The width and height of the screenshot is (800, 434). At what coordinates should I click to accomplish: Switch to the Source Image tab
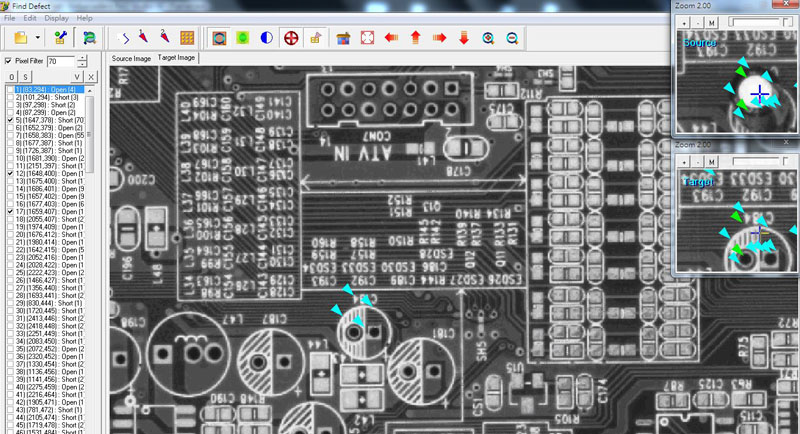pyautogui.click(x=131, y=58)
